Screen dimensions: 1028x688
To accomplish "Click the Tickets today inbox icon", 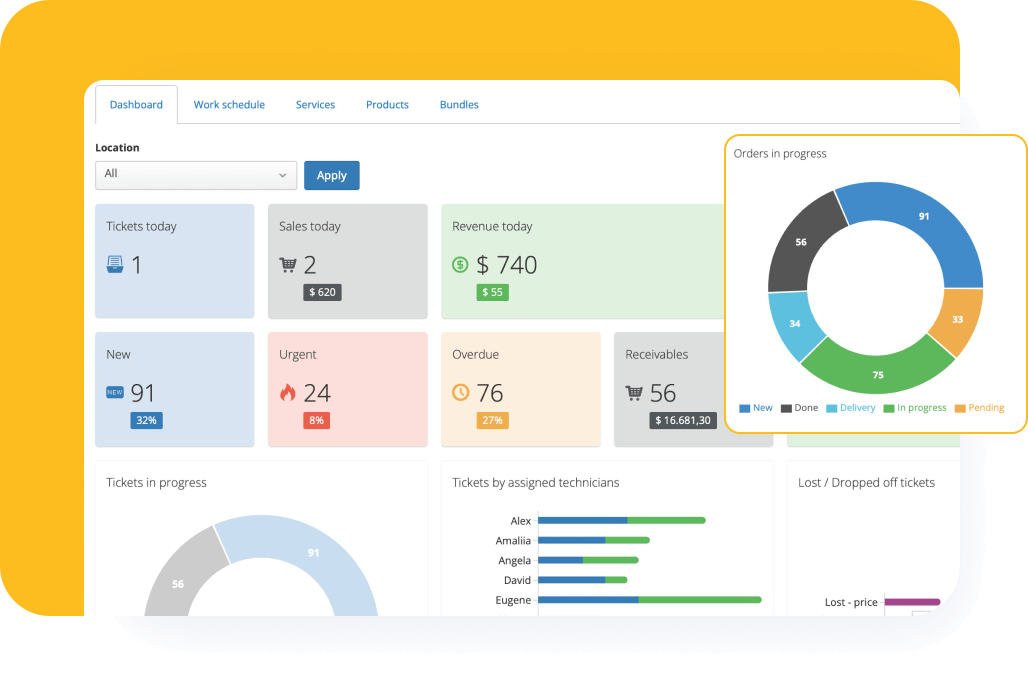I will pyautogui.click(x=115, y=265).
